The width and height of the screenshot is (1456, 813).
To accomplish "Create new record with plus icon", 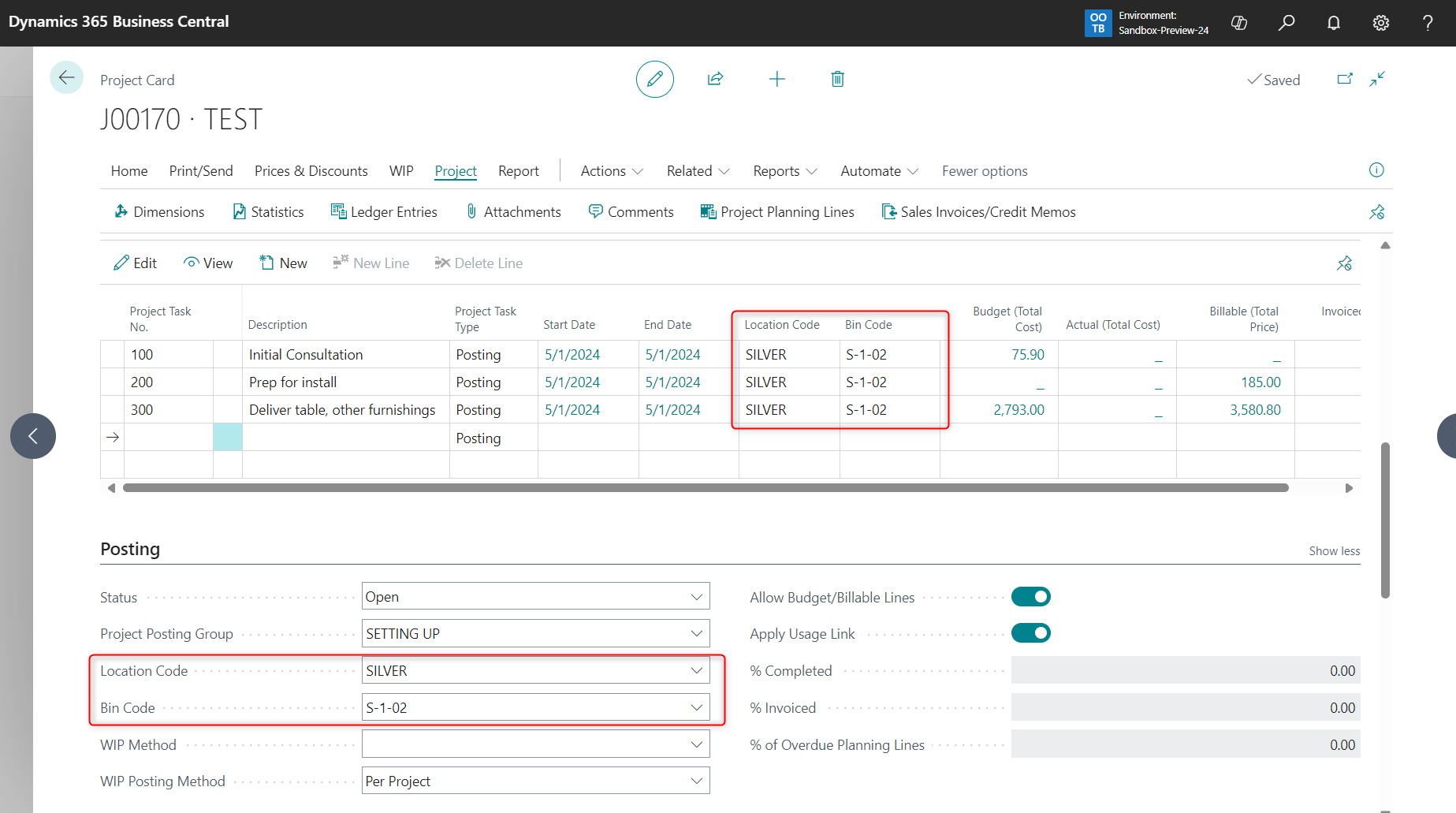I will [776, 79].
